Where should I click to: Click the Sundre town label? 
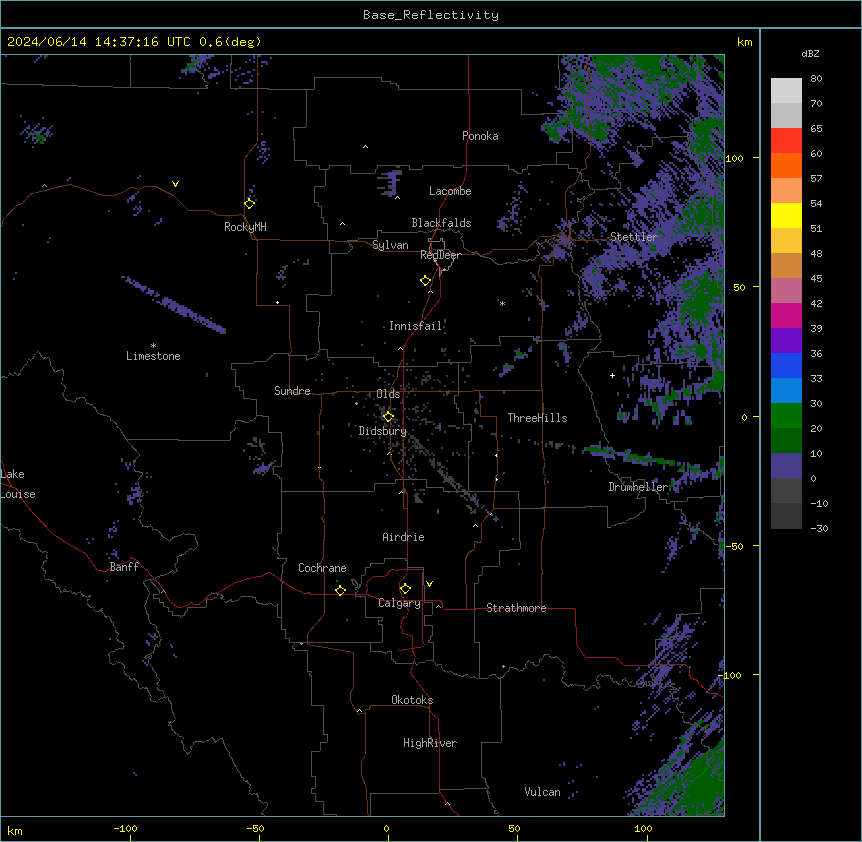point(292,391)
